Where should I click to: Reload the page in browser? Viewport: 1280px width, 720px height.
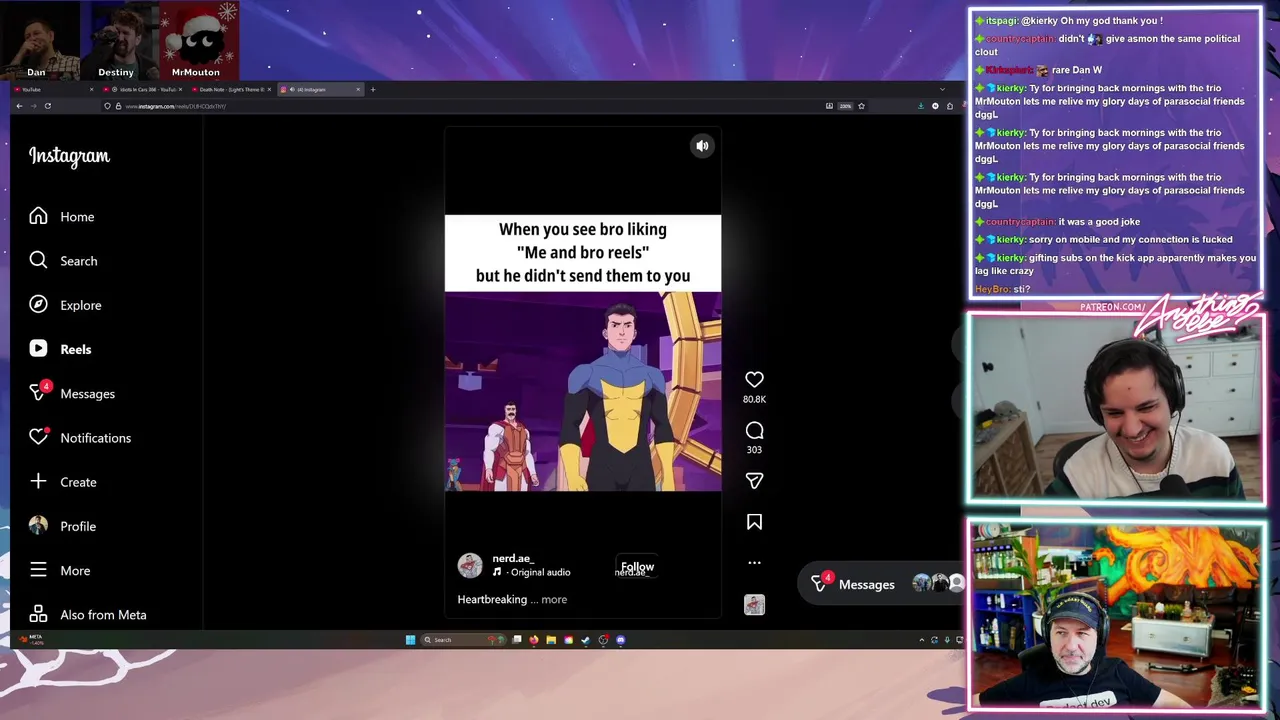click(x=48, y=106)
